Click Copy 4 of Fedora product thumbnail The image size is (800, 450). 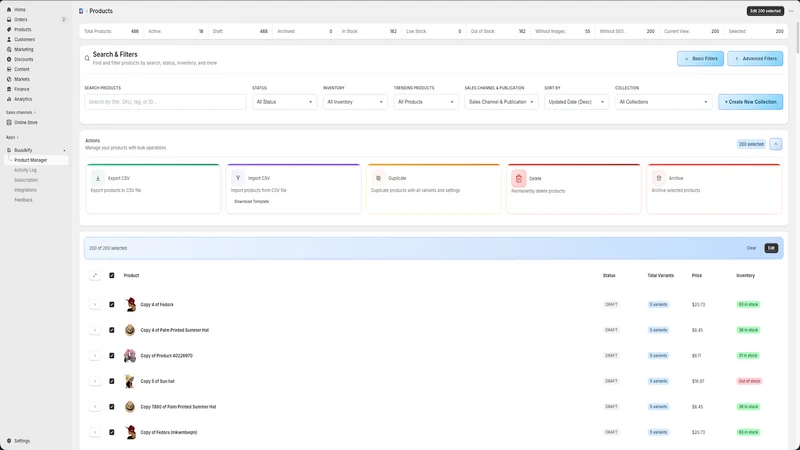pos(130,305)
